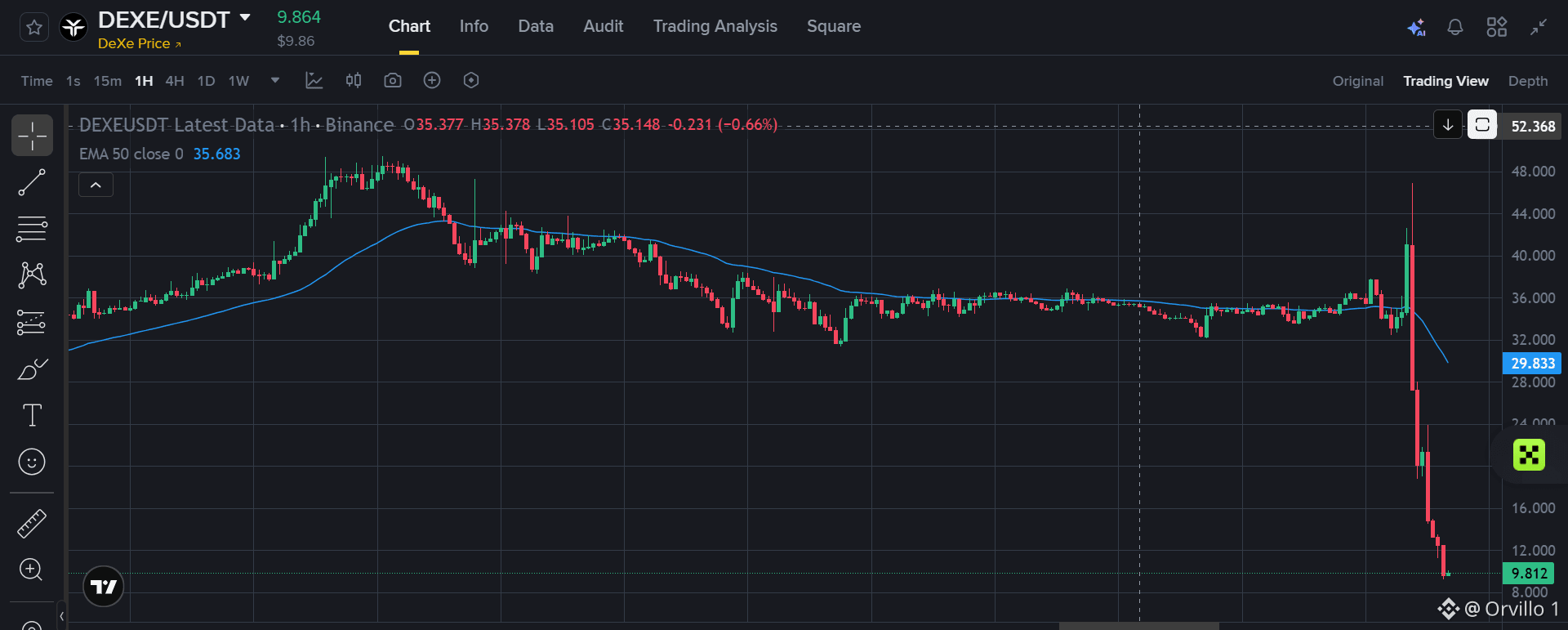Switch to the Chart tab
The image size is (1568, 630).
[409, 26]
